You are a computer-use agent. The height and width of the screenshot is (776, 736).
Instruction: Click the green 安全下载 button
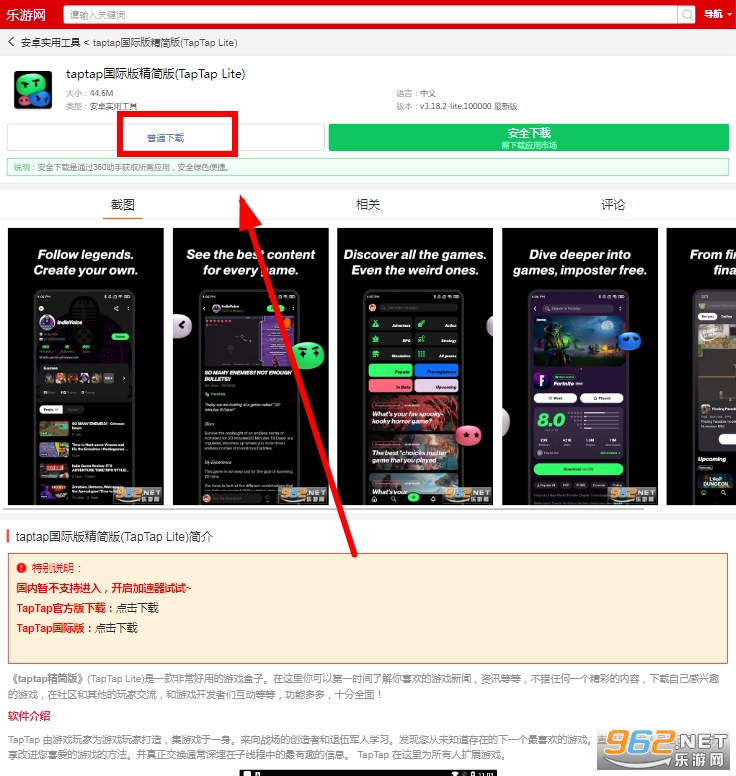pos(529,138)
